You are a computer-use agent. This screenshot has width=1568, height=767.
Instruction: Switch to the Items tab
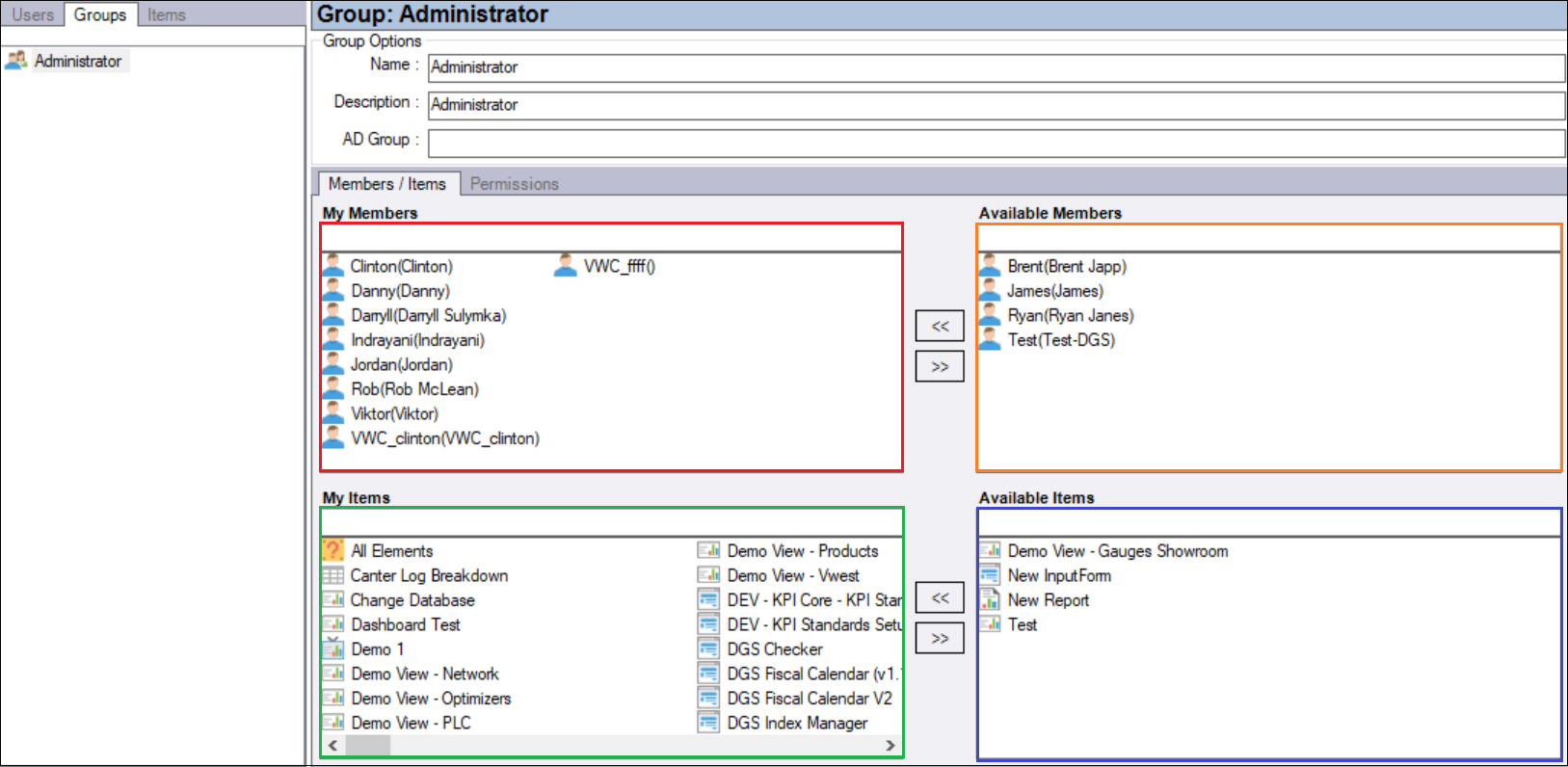(x=166, y=14)
